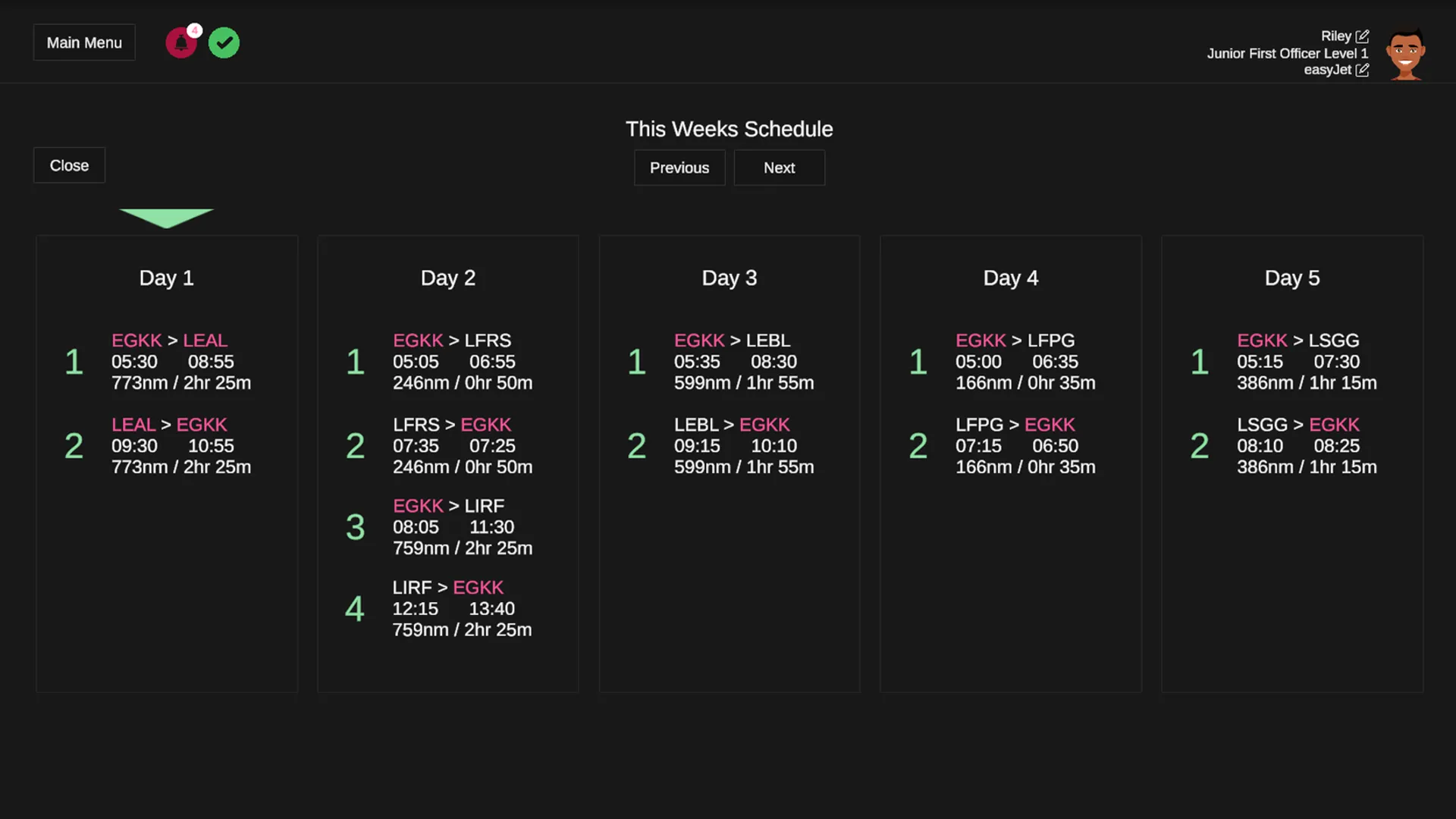Click the Day 5 column heading
The image size is (1456, 819).
click(1291, 278)
